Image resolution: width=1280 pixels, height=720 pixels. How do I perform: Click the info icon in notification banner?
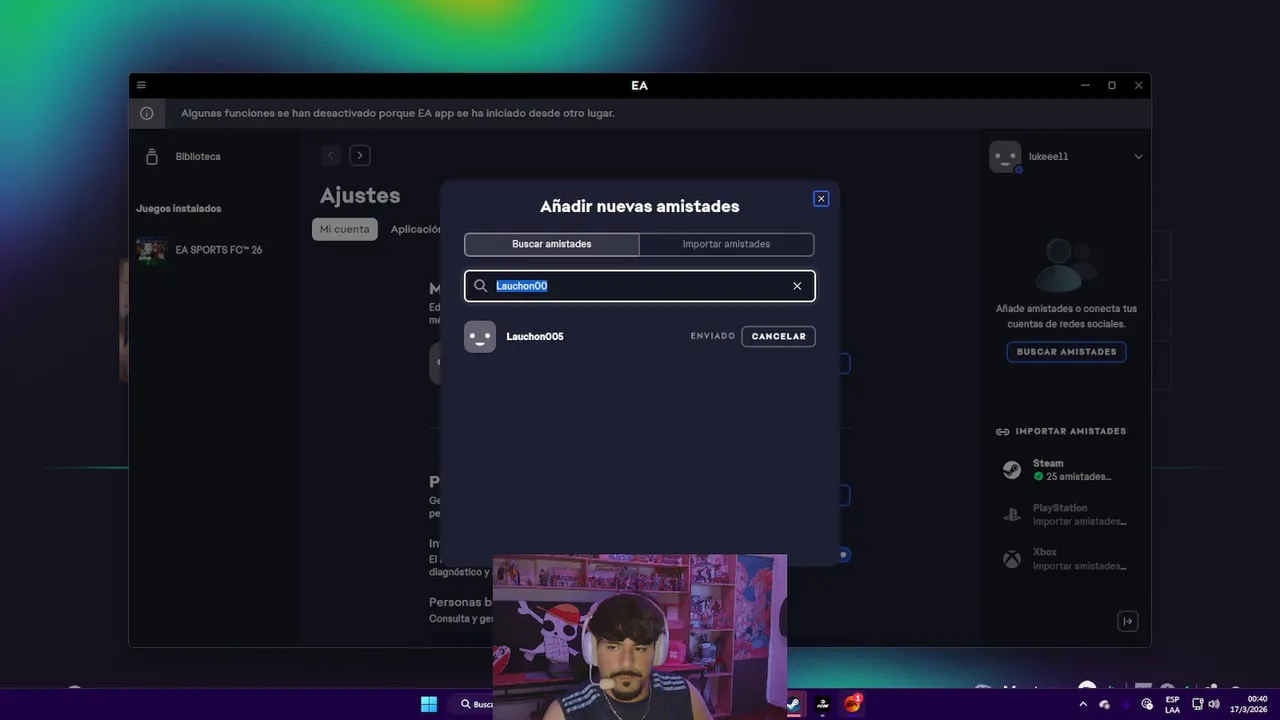pos(147,113)
